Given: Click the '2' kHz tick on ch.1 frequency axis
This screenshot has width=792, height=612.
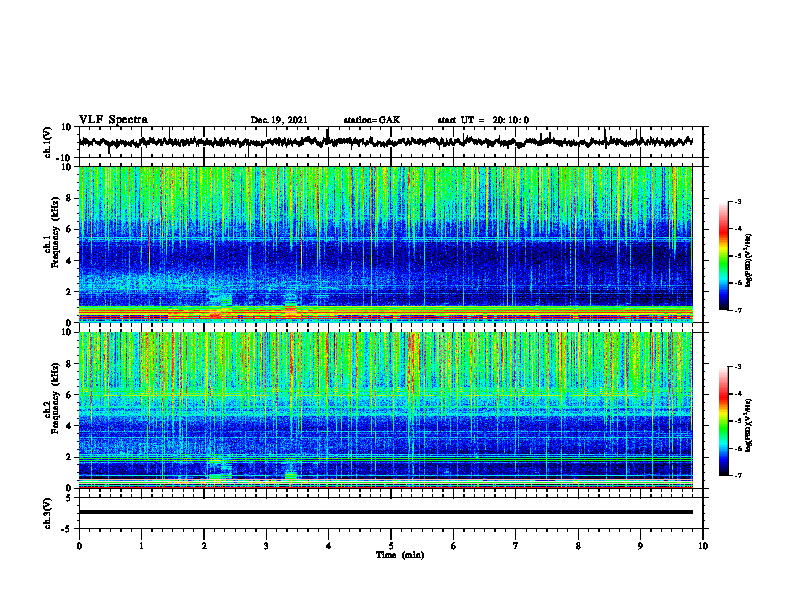Looking at the screenshot, I should 69,292.
